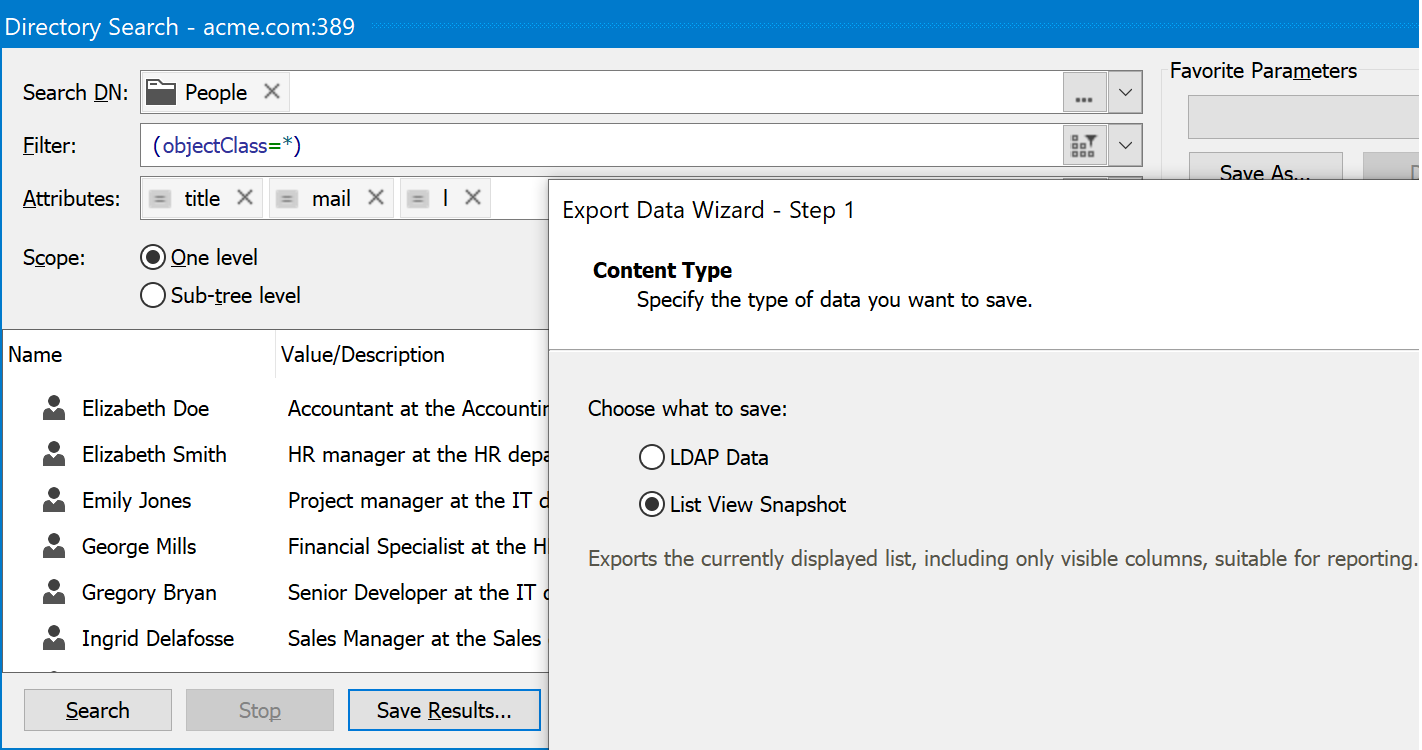The image size is (1422, 750).
Task: Select the One level scope radio button
Action: click(153, 258)
